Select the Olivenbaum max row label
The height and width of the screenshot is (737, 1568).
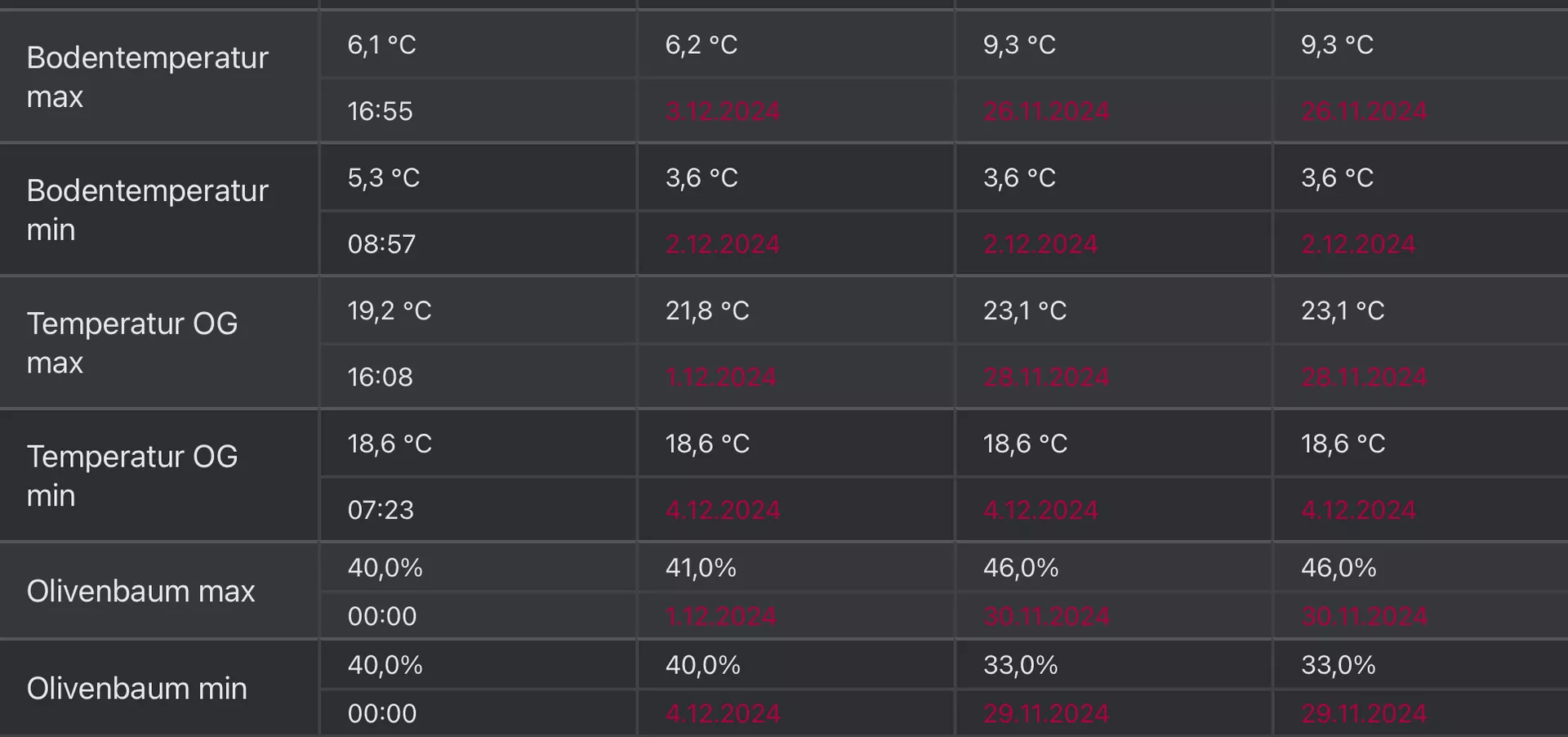coord(140,591)
